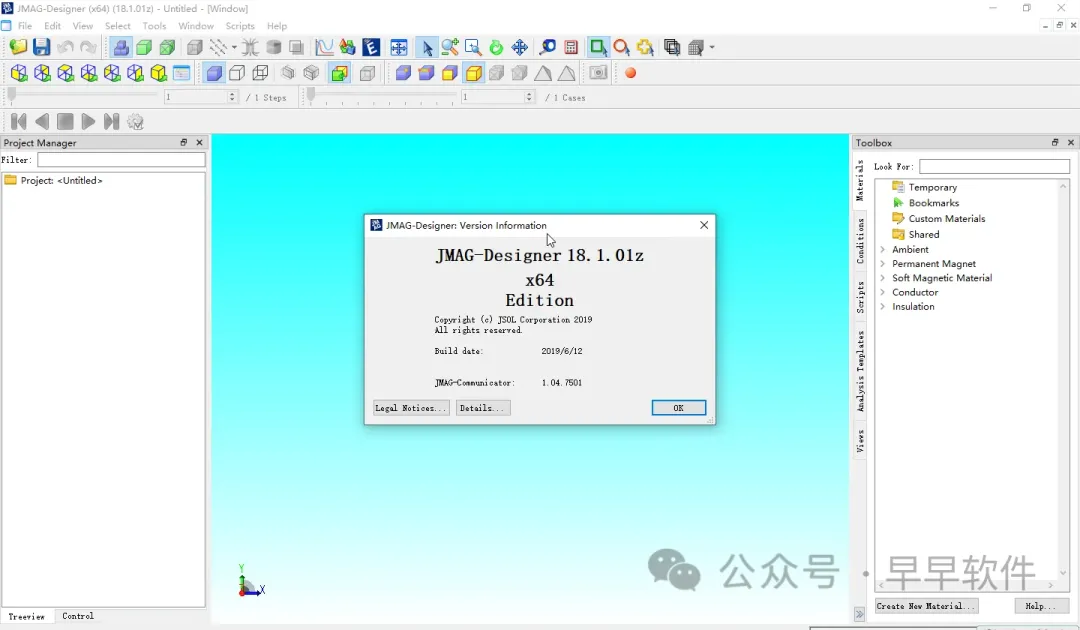Expand the Ambient materials category
Screen dimensions: 1080x630
pyautogui.click(x=882, y=249)
